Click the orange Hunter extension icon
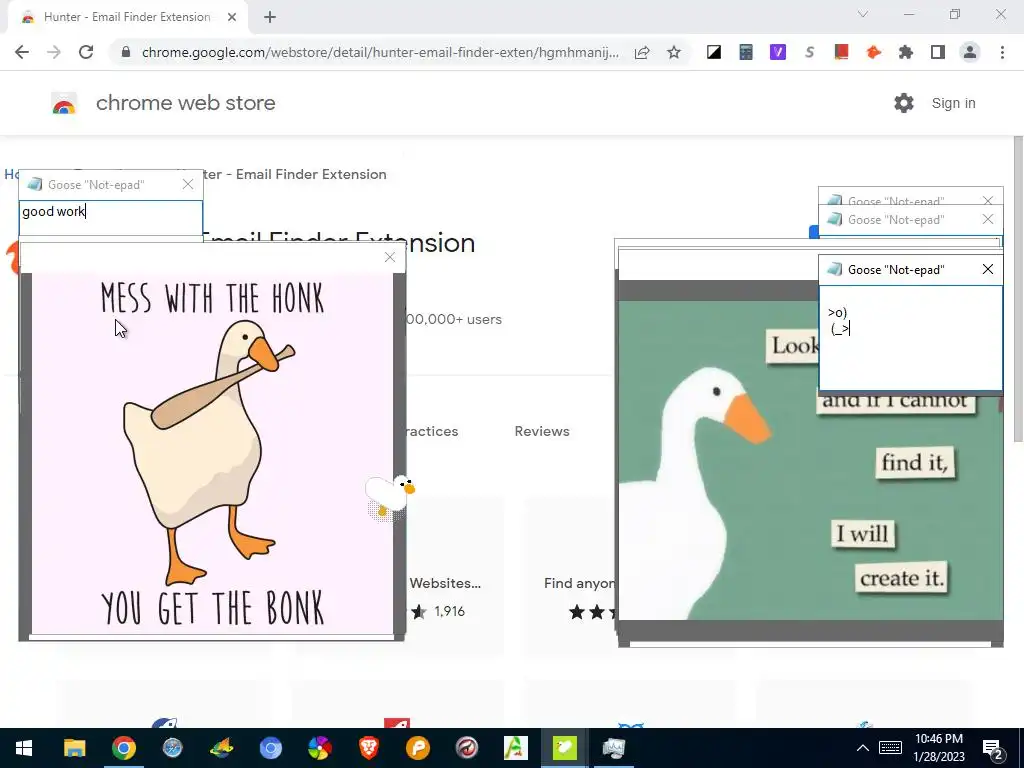 click(x=873, y=52)
